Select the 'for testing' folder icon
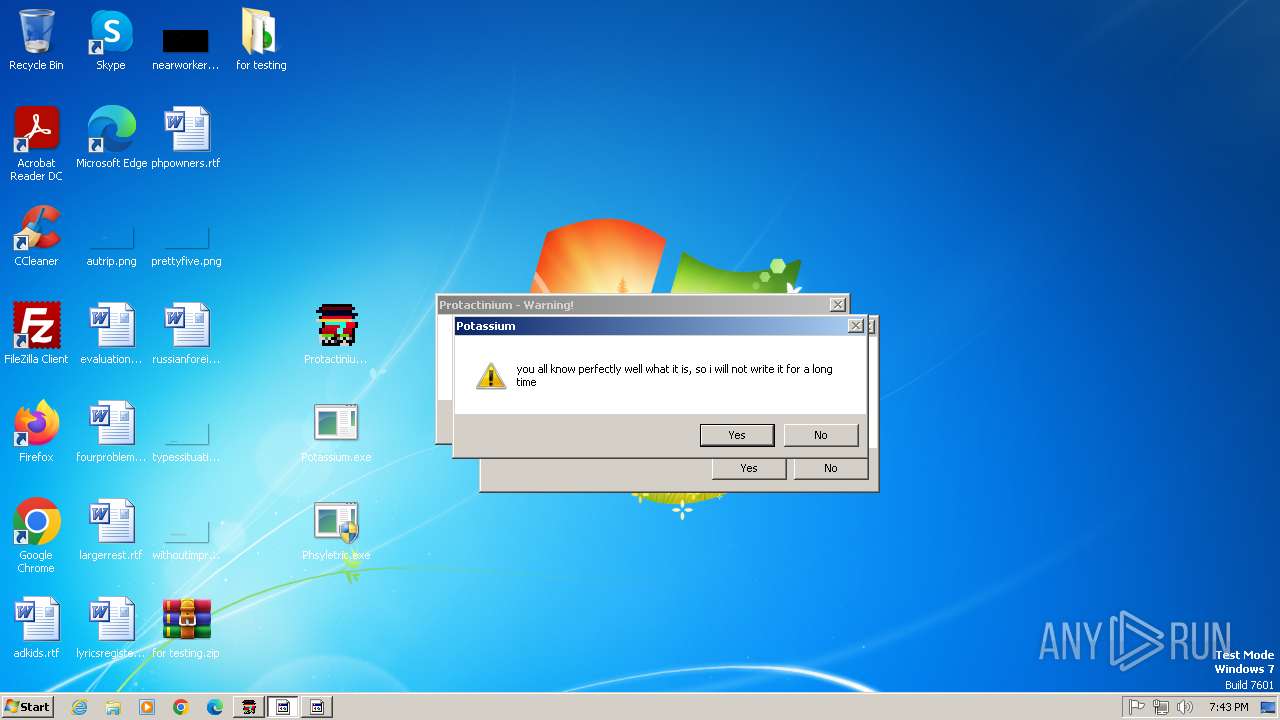This screenshot has height=720, width=1280. coord(261,40)
